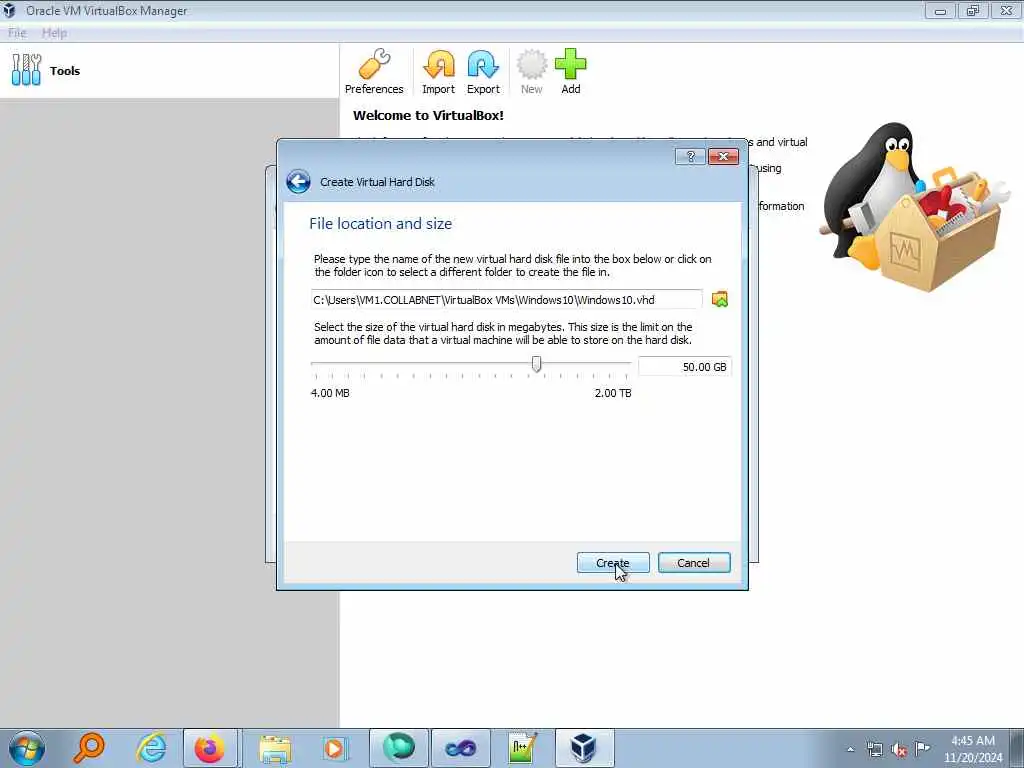Switch to Firefox in the taskbar

[210, 748]
